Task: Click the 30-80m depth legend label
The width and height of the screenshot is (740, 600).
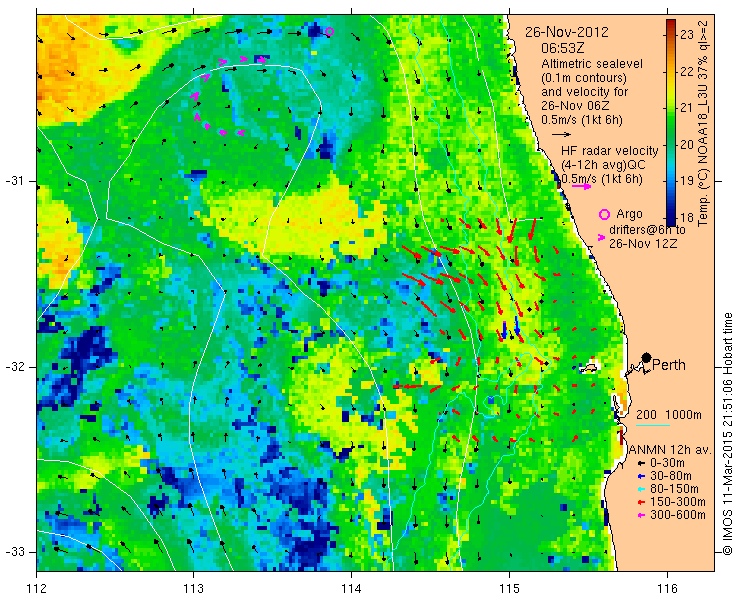Action: tap(671, 476)
